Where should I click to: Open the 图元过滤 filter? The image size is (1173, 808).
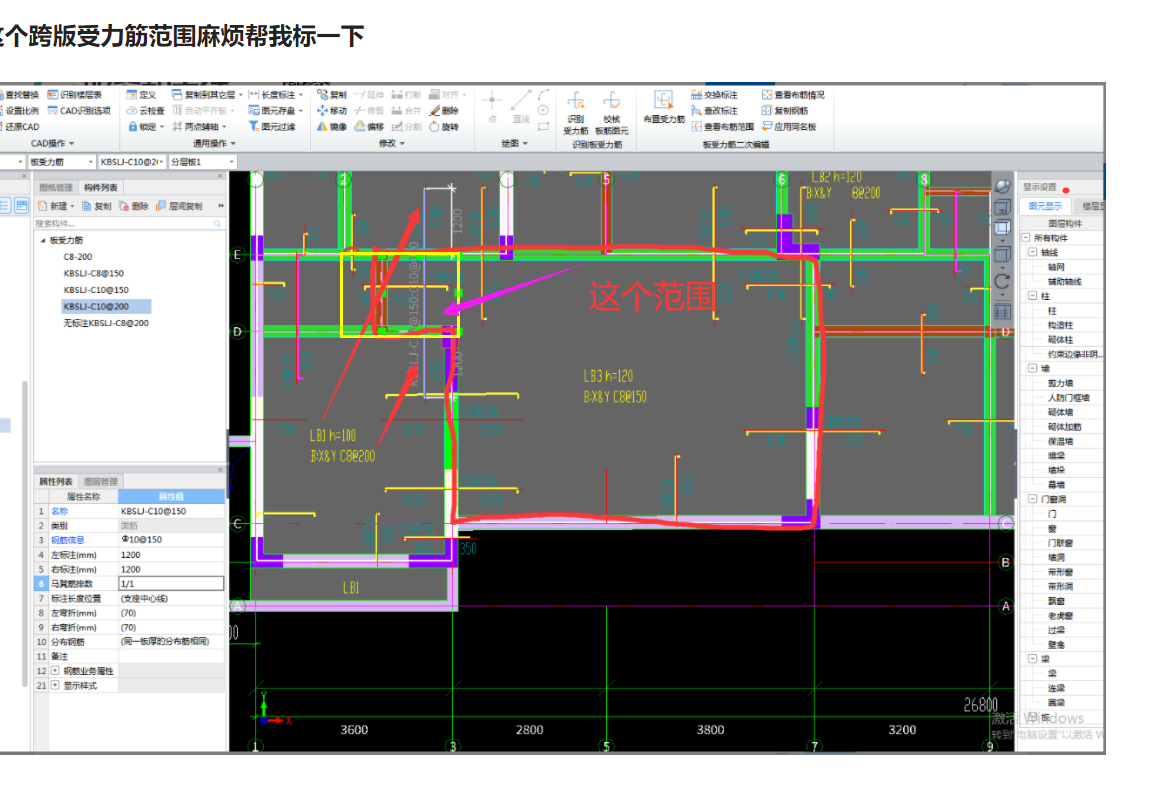(x=272, y=126)
